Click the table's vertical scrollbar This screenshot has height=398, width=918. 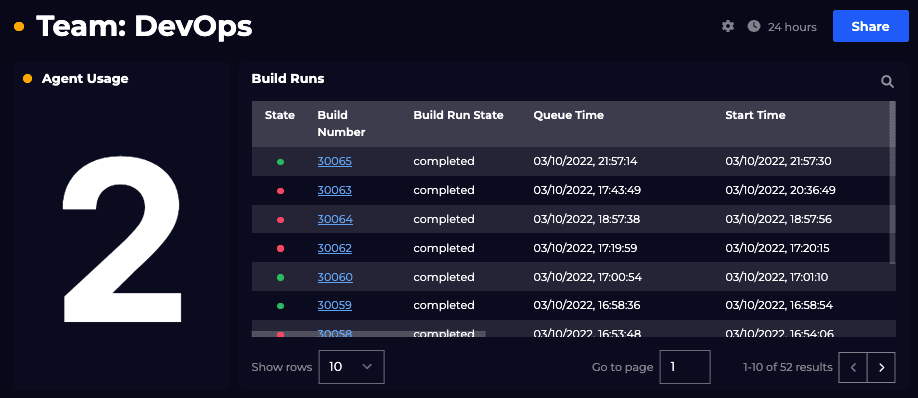pyautogui.click(x=892, y=183)
